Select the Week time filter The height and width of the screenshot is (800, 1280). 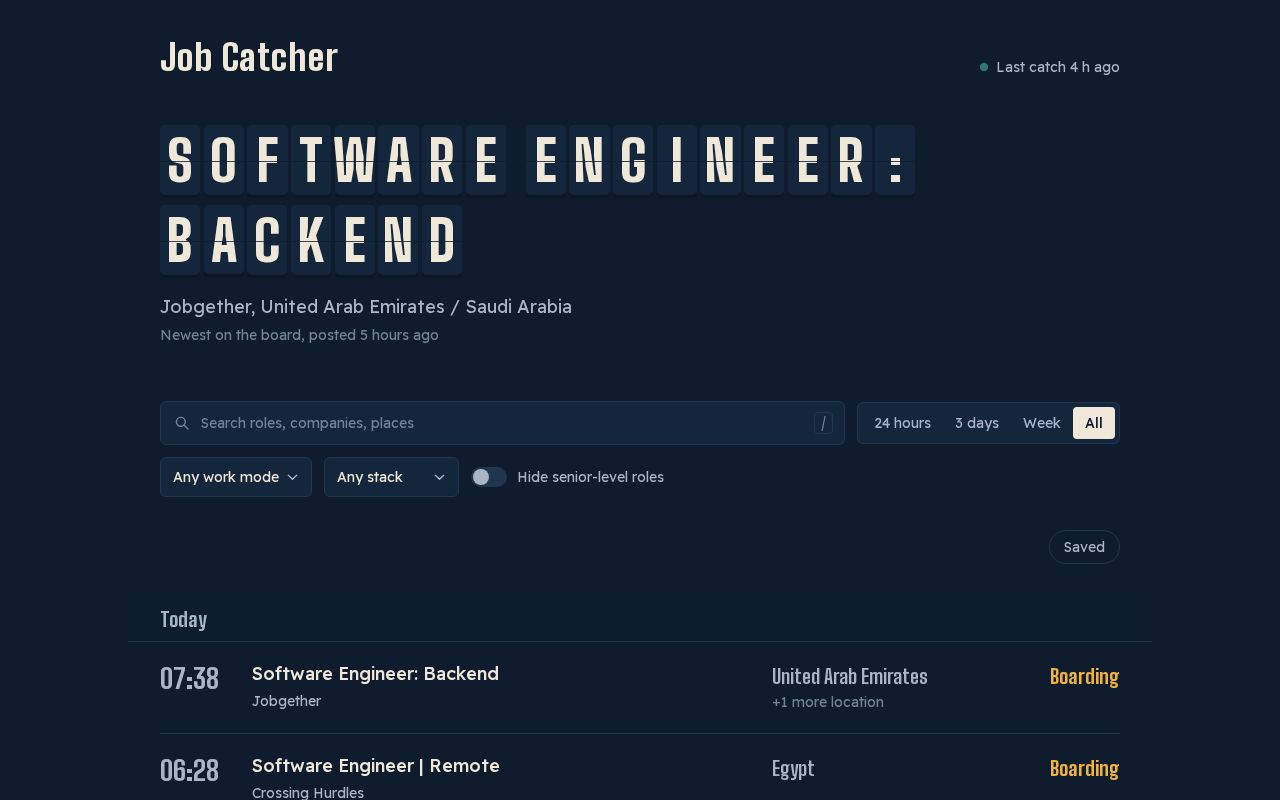pos(1041,423)
